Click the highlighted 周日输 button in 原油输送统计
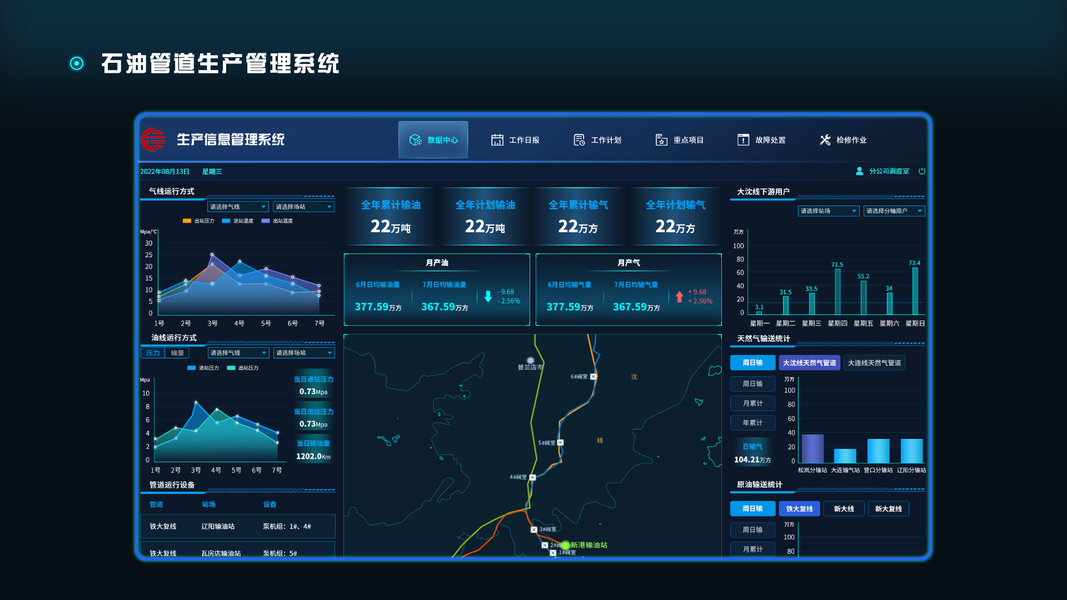The image size is (1067, 600). click(x=752, y=508)
